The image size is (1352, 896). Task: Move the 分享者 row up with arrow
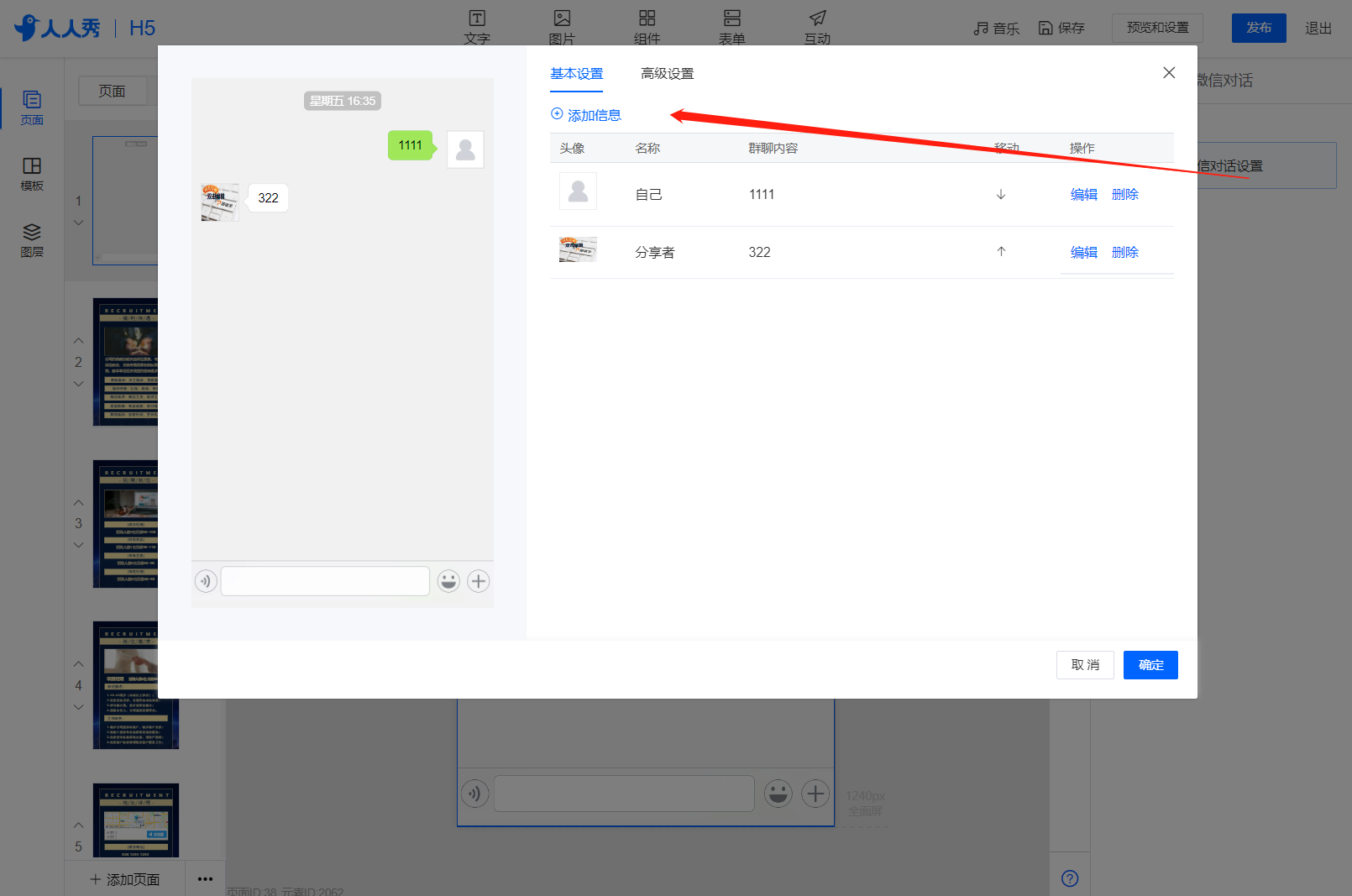point(1001,252)
